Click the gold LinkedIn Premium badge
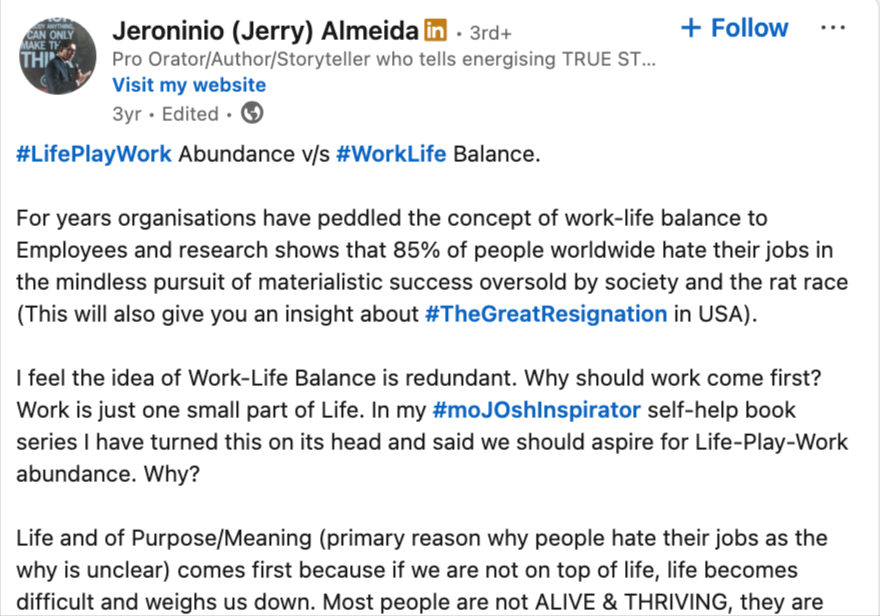 point(436,30)
